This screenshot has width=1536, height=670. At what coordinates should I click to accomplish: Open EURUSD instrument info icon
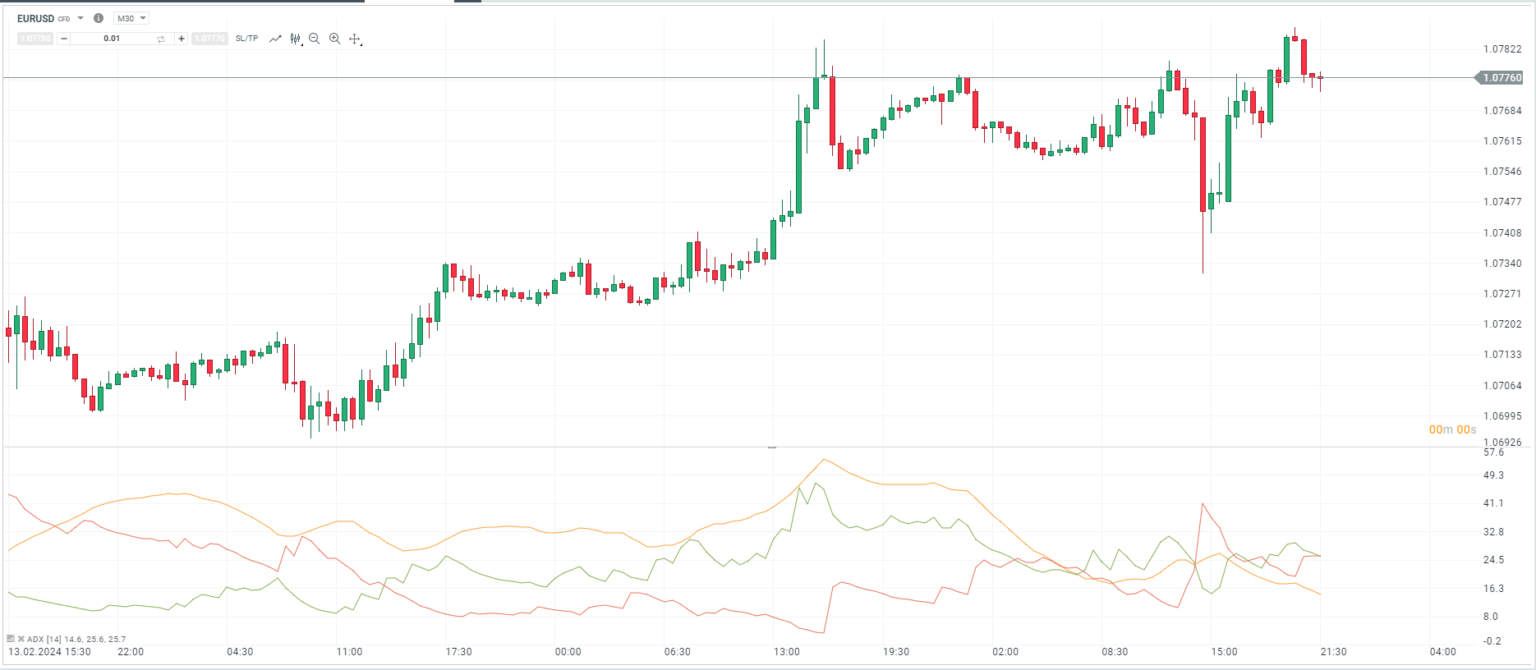coord(97,17)
